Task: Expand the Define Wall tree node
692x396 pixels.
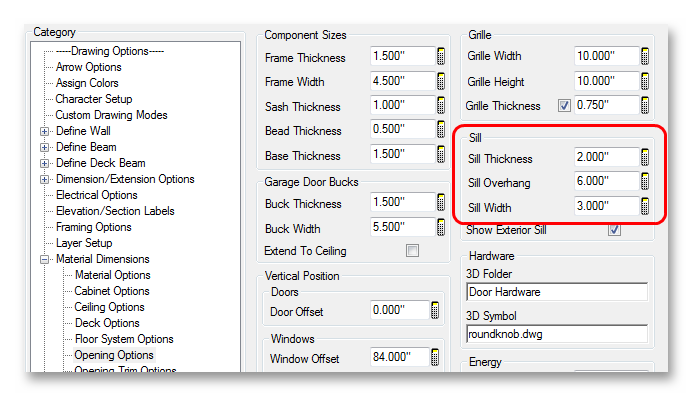Action: [x=44, y=131]
